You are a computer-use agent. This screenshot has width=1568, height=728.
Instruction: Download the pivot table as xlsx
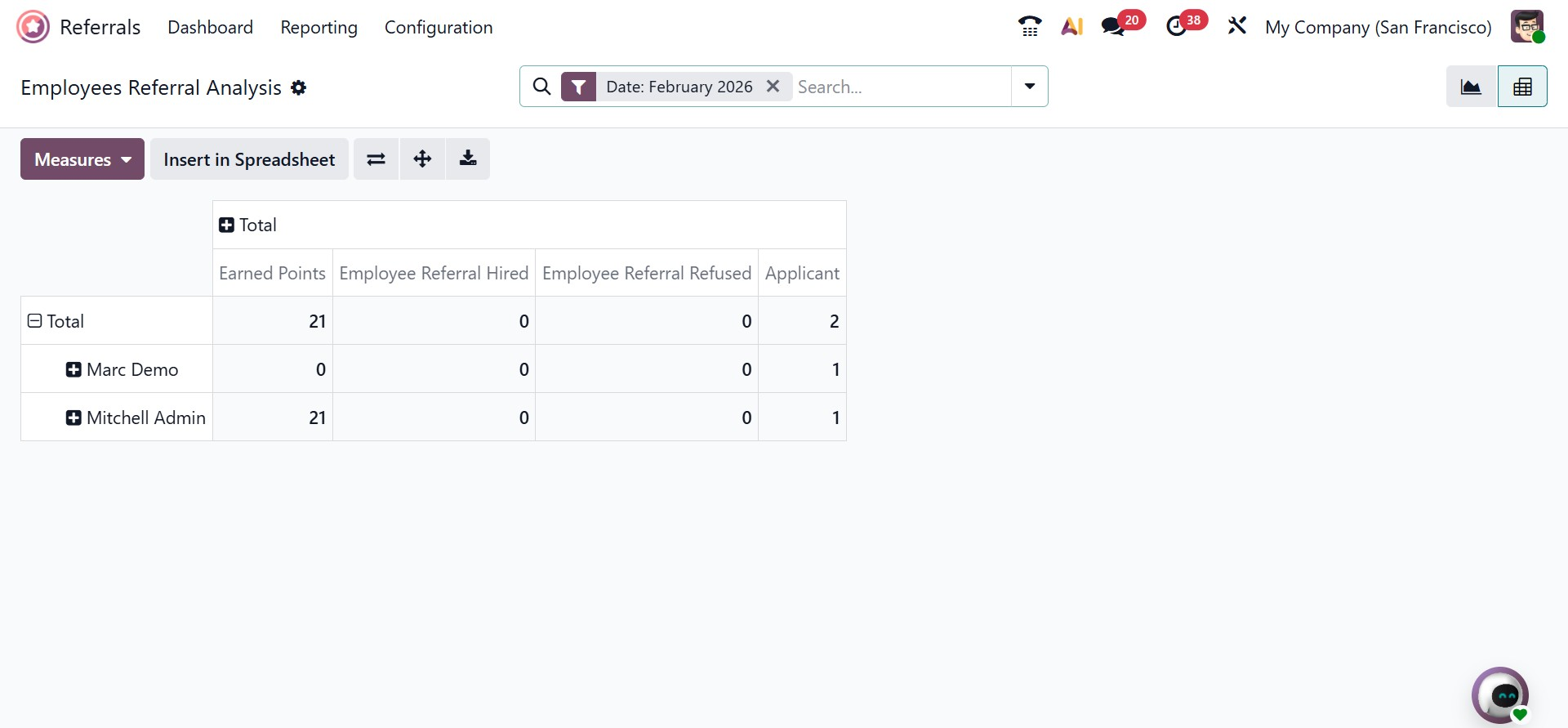[x=468, y=159]
